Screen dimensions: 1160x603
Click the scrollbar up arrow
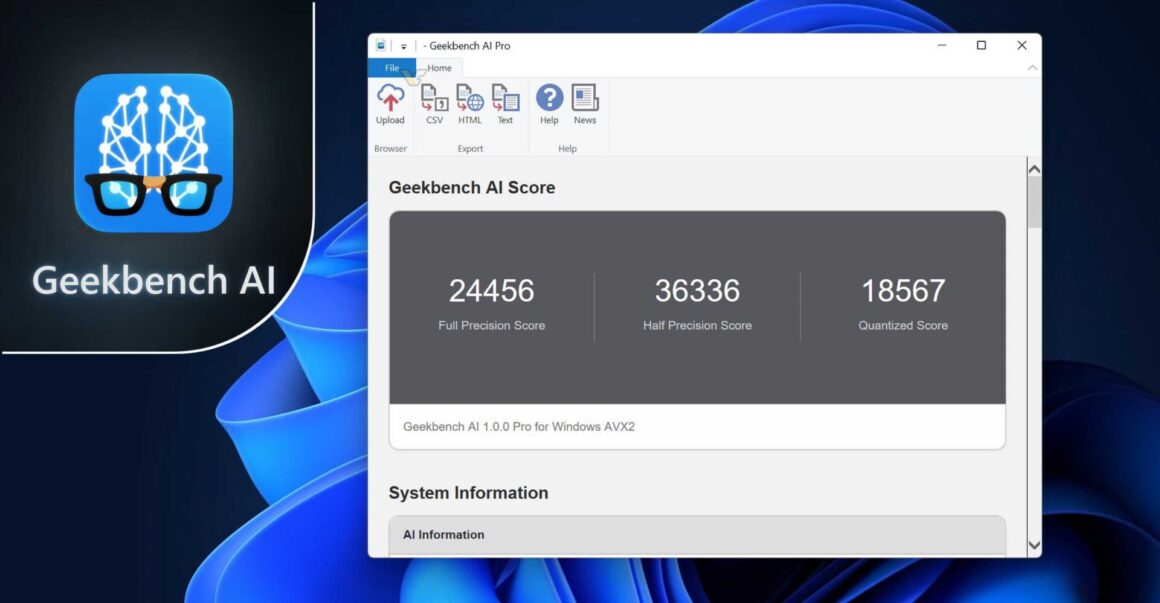1034,169
